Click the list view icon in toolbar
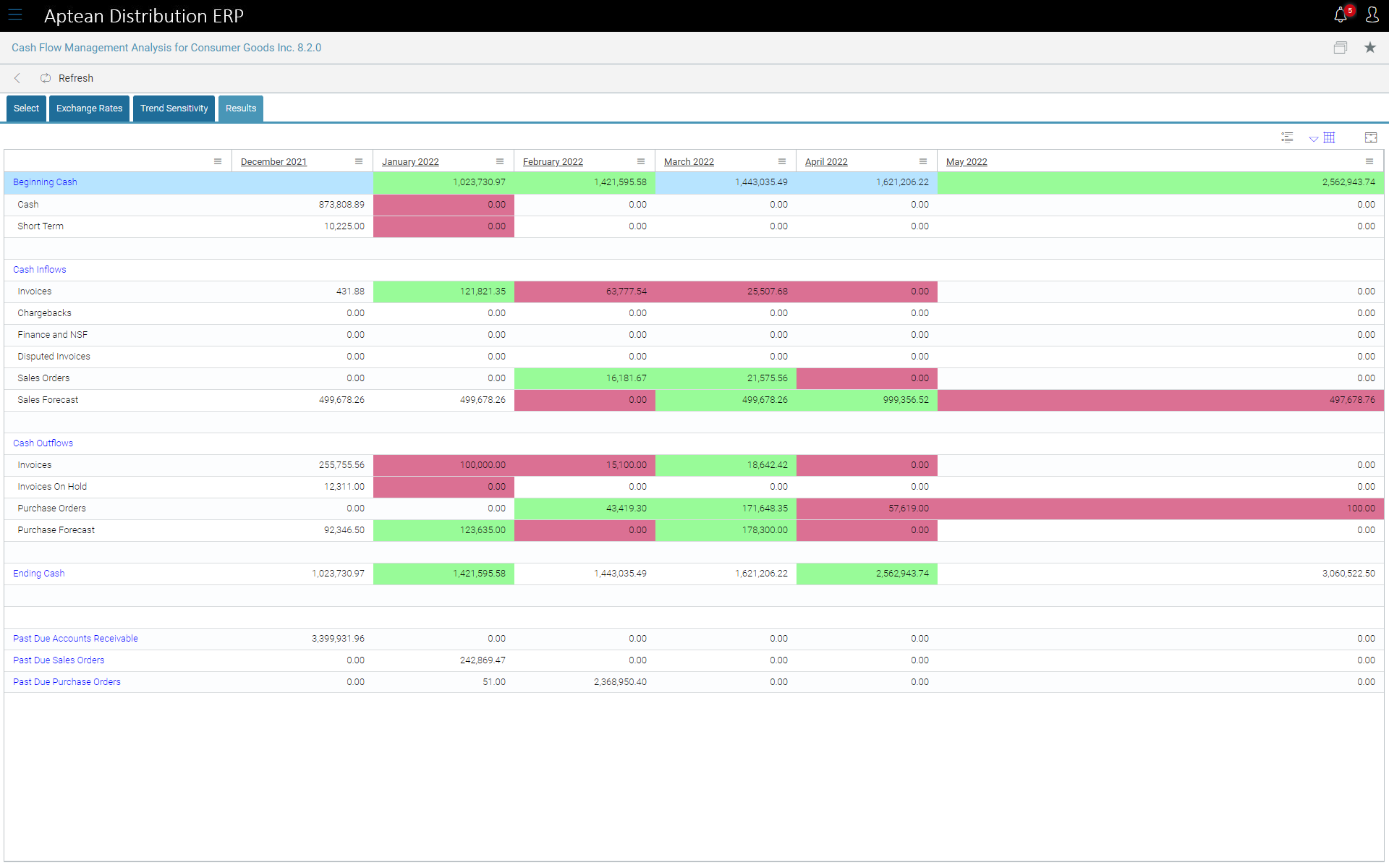The image size is (1389, 868). (x=1287, y=135)
